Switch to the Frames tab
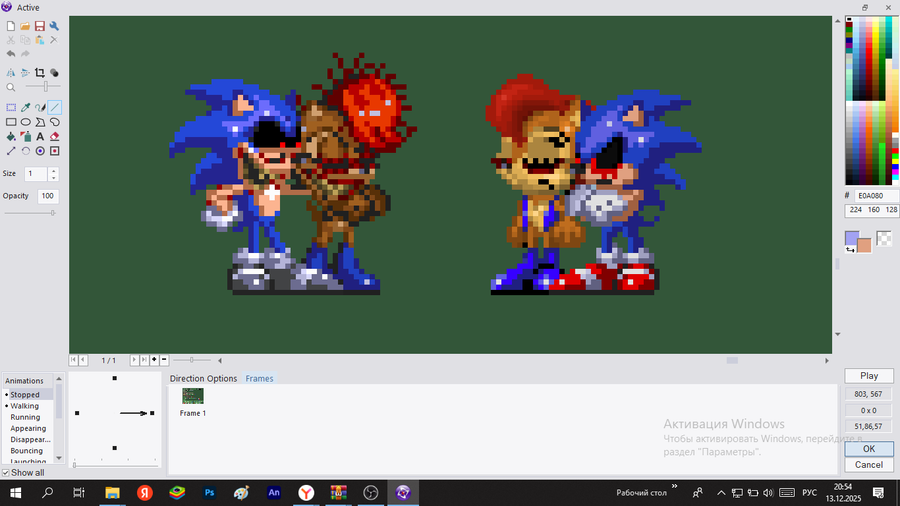This screenshot has height=506, width=900. pos(259,379)
